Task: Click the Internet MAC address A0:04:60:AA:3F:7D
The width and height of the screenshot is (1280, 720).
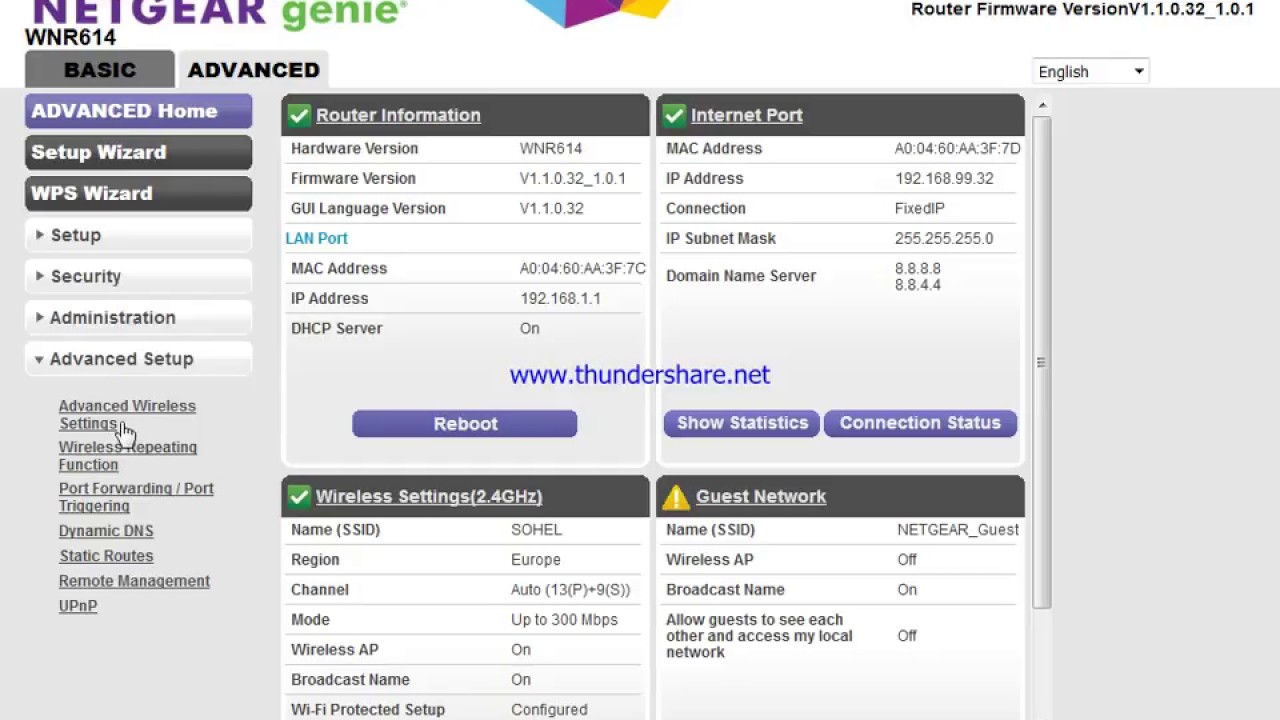Action: (957, 148)
